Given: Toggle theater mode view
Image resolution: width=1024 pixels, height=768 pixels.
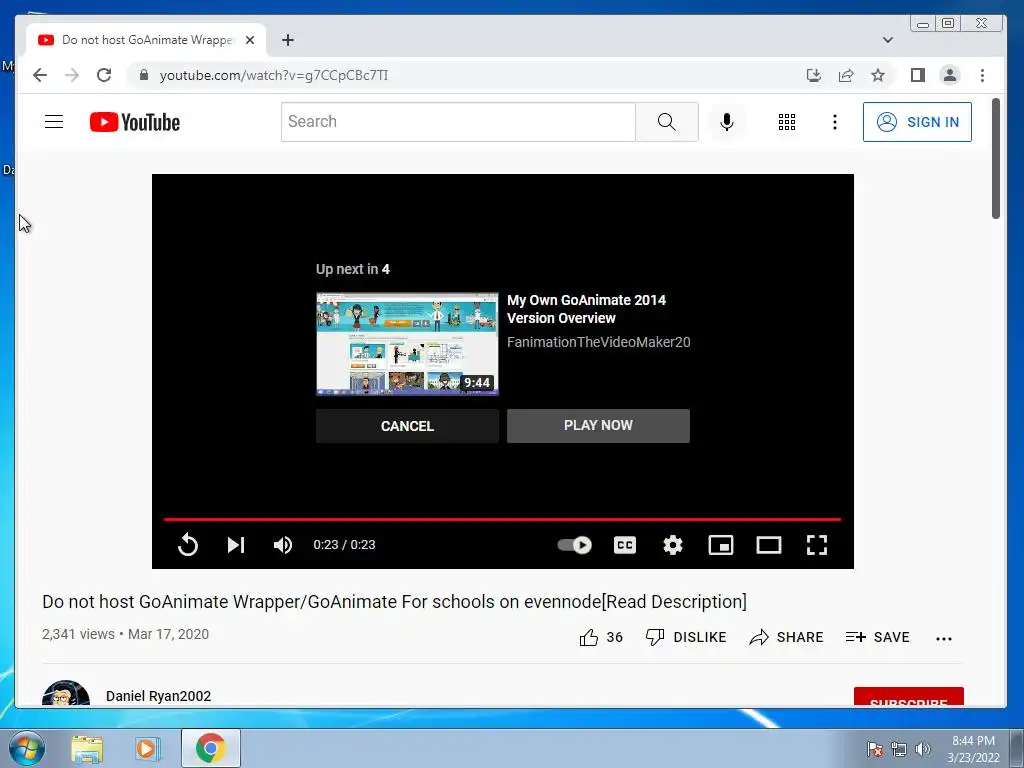Looking at the screenshot, I should pos(769,545).
